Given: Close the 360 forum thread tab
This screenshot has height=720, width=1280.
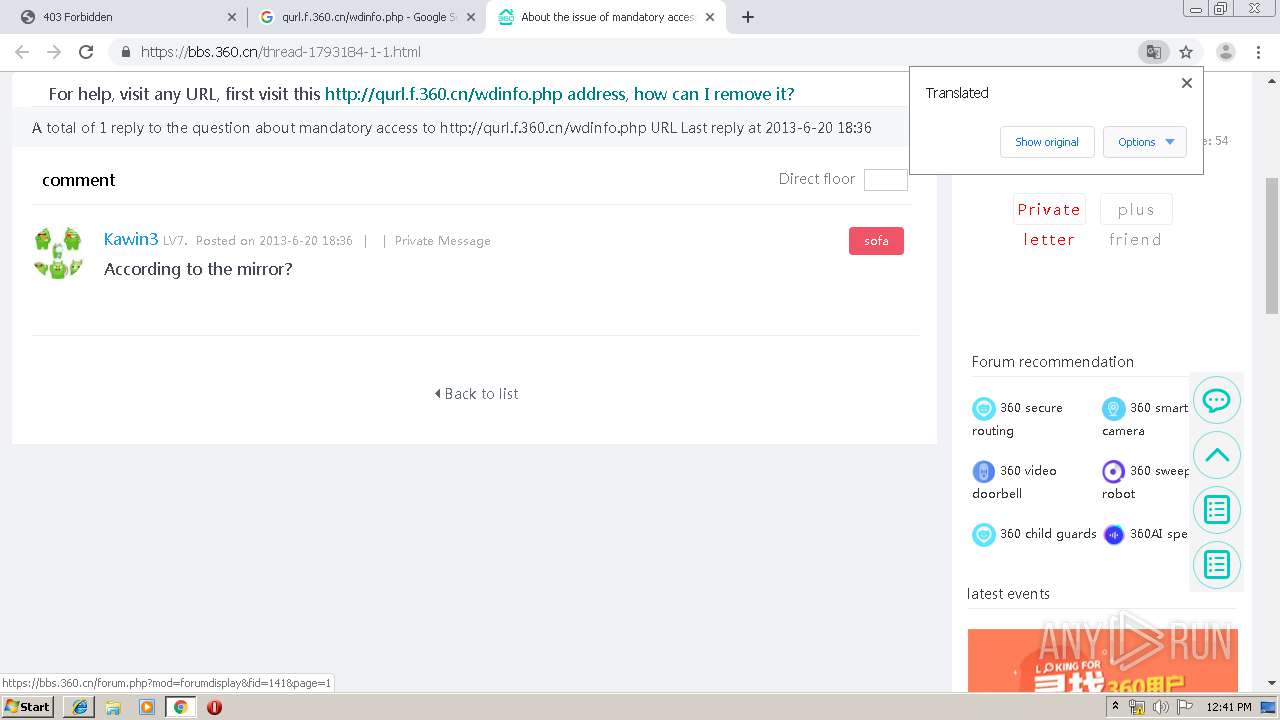Looking at the screenshot, I should point(710,17).
